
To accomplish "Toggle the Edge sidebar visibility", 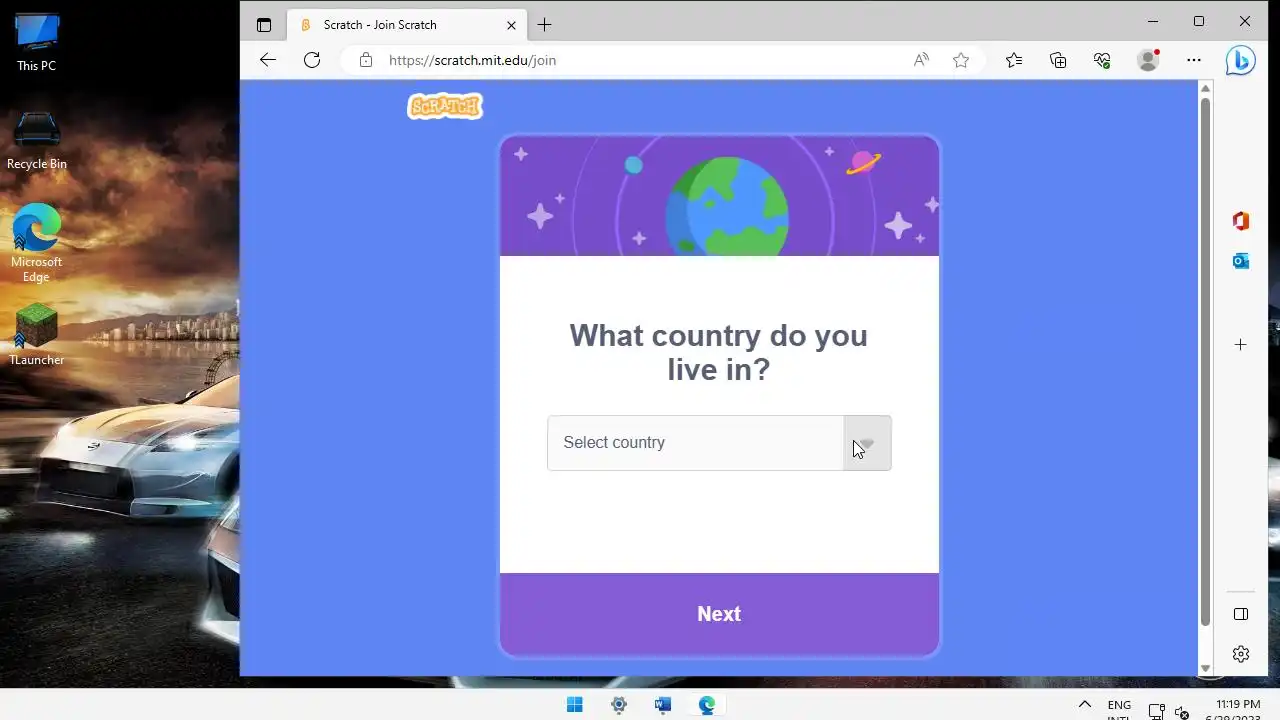I will pos(1241,614).
